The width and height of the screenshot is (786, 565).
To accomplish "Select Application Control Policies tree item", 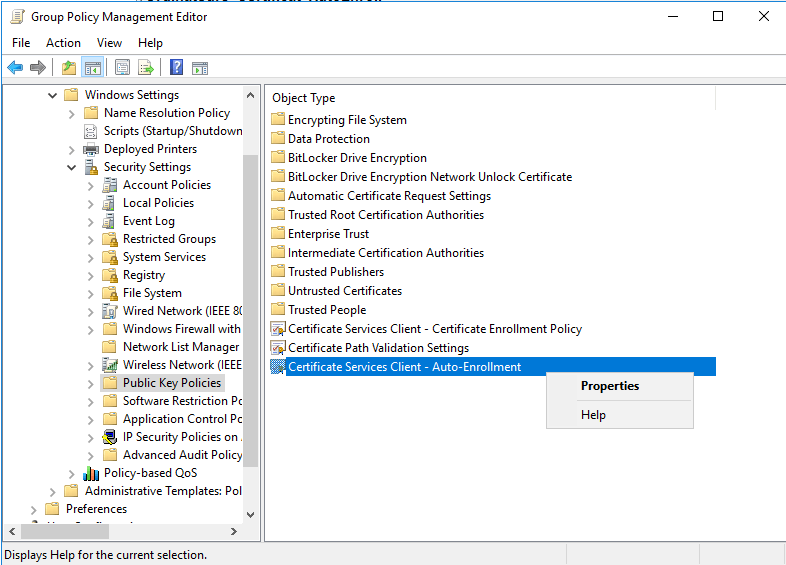I will (x=182, y=419).
